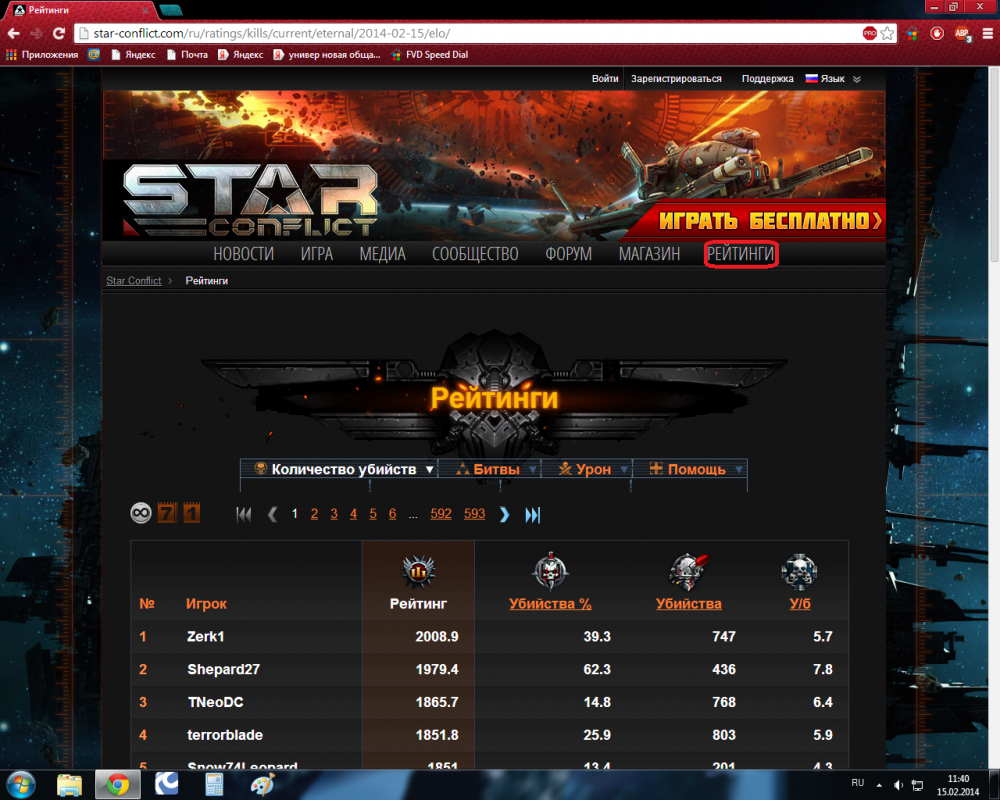Go to the previous ratings page arrow
The image size is (1000, 800).
[x=272, y=514]
